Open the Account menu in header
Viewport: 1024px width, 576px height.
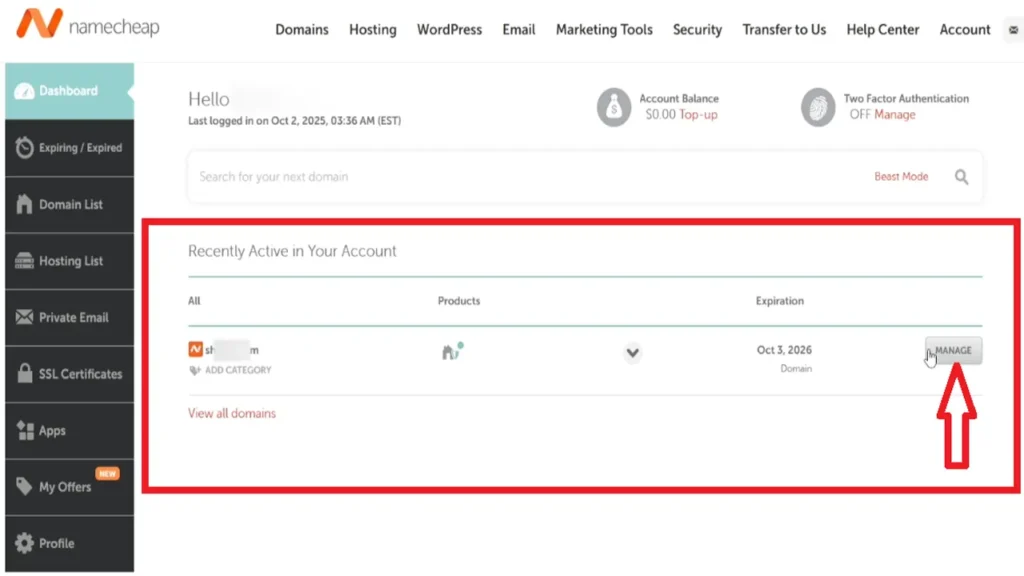[964, 30]
